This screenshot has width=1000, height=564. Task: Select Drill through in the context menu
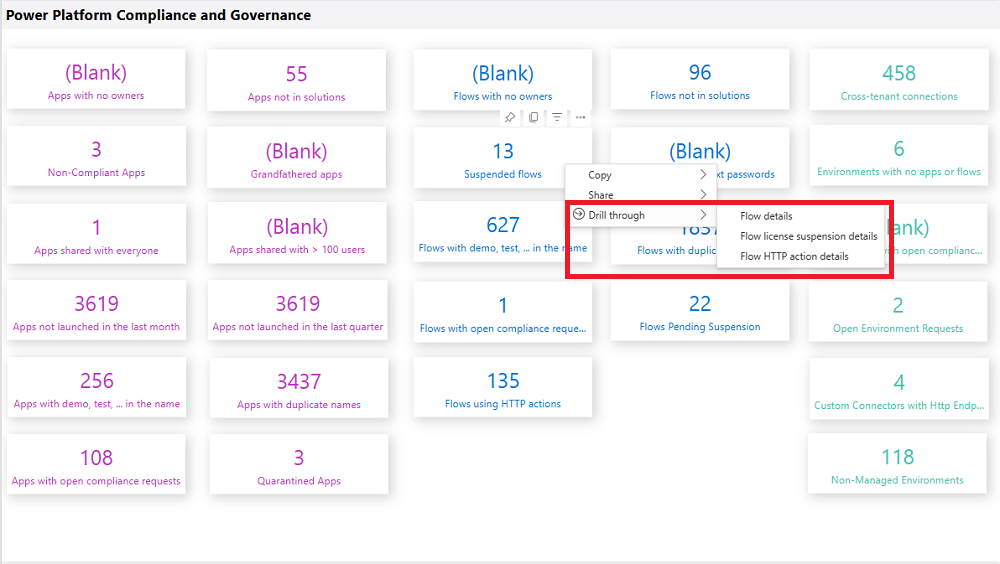click(x=641, y=215)
